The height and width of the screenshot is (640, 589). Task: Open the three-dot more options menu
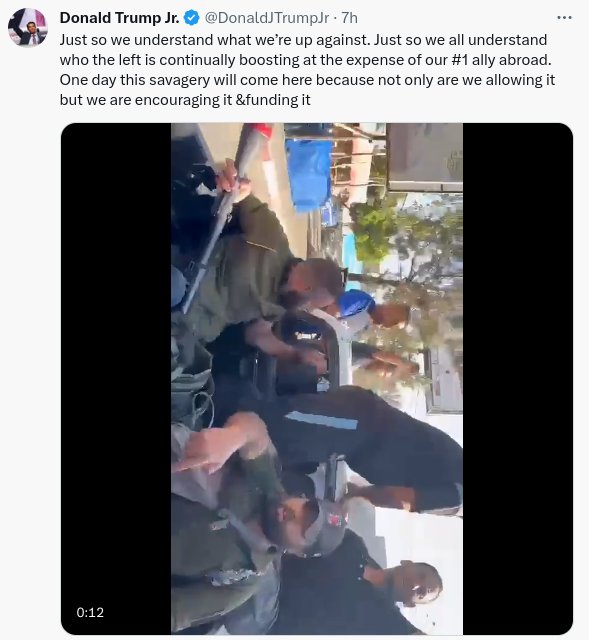point(564,18)
